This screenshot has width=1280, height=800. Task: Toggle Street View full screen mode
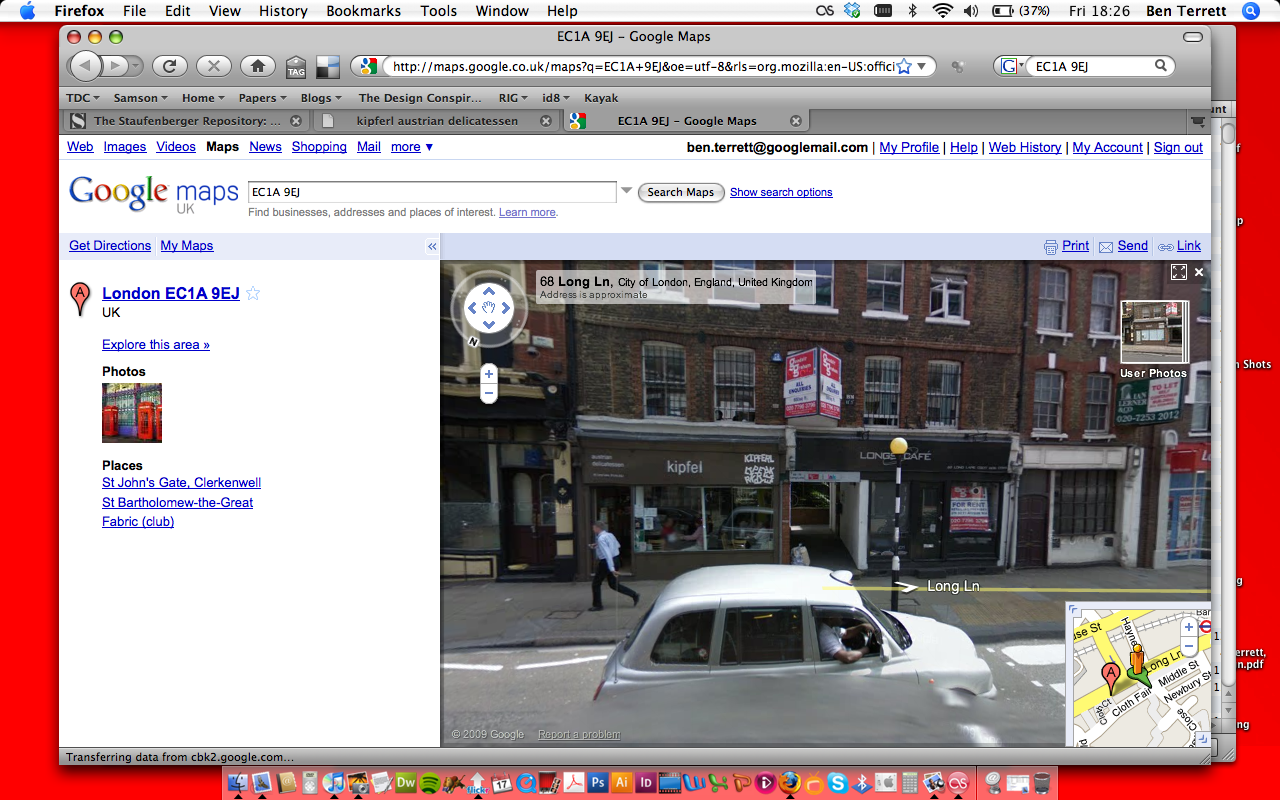point(1178,272)
